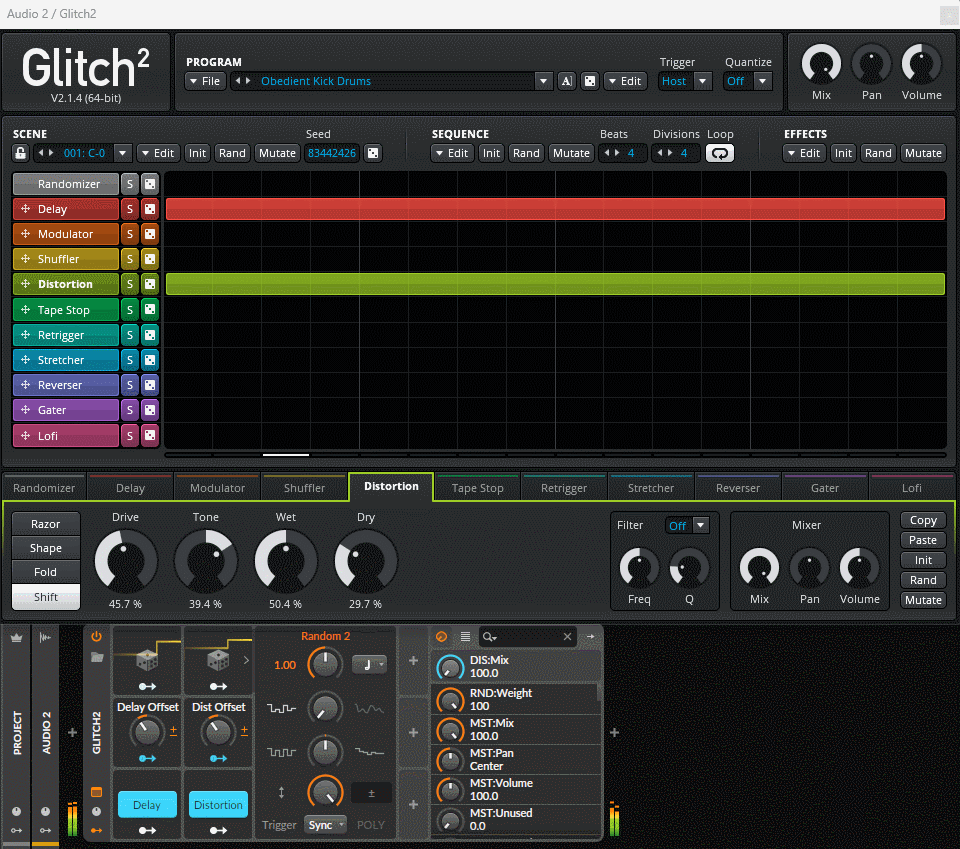Select the Razor distortion mode

pos(46,524)
